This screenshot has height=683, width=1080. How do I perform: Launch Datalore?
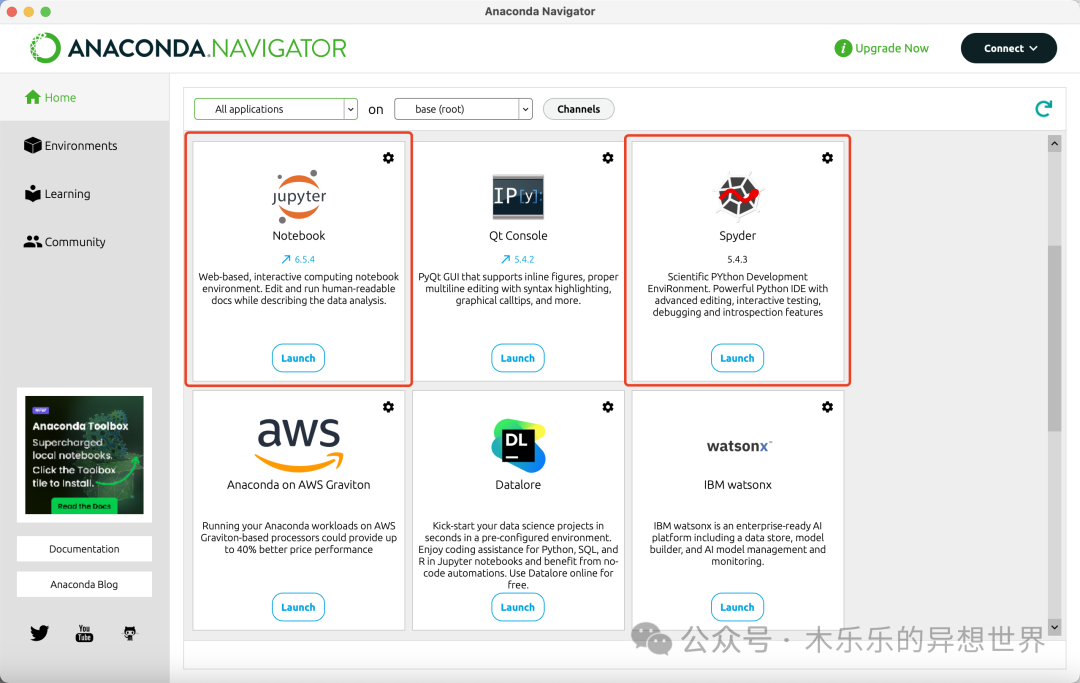518,607
